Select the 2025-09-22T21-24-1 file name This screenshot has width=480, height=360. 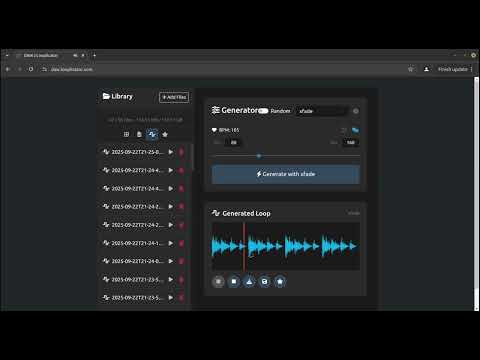(x=137, y=243)
